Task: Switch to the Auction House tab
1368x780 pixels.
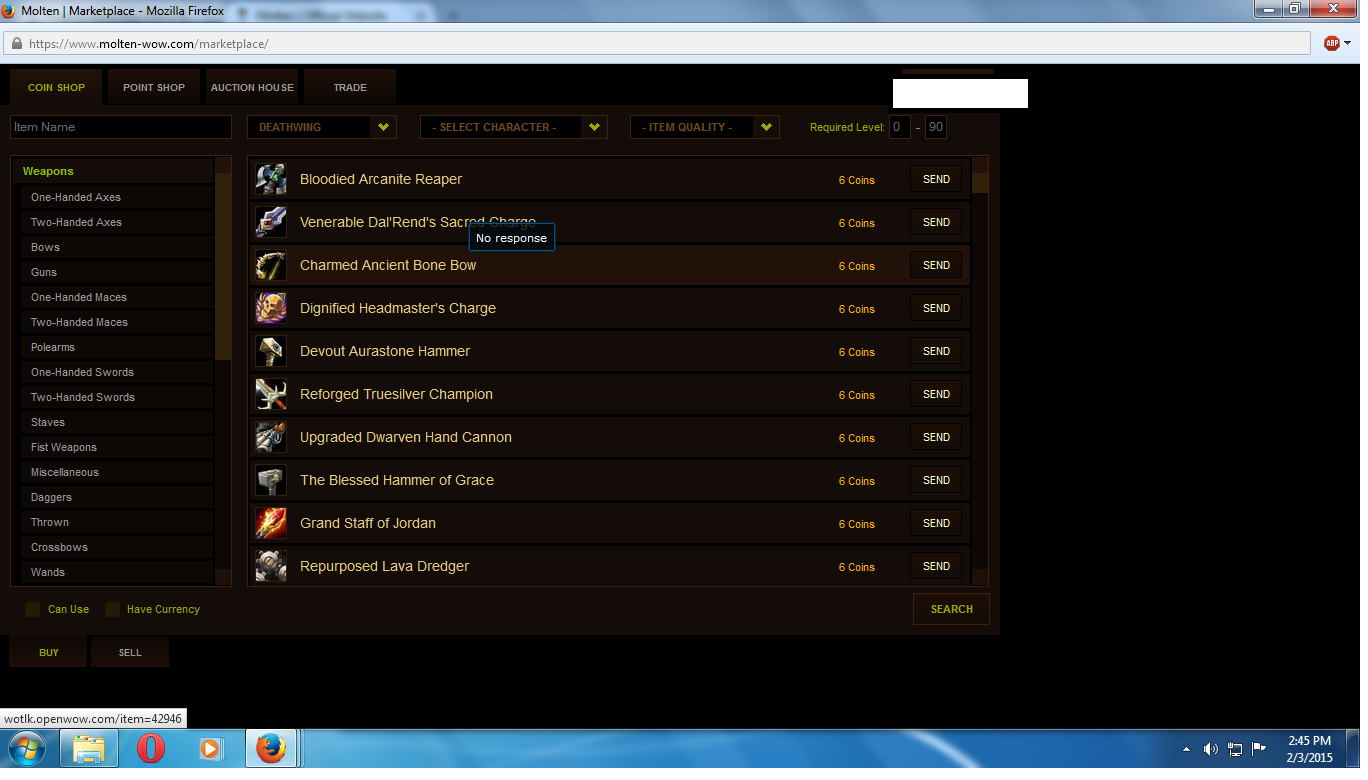Action: click(x=252, y=87)
